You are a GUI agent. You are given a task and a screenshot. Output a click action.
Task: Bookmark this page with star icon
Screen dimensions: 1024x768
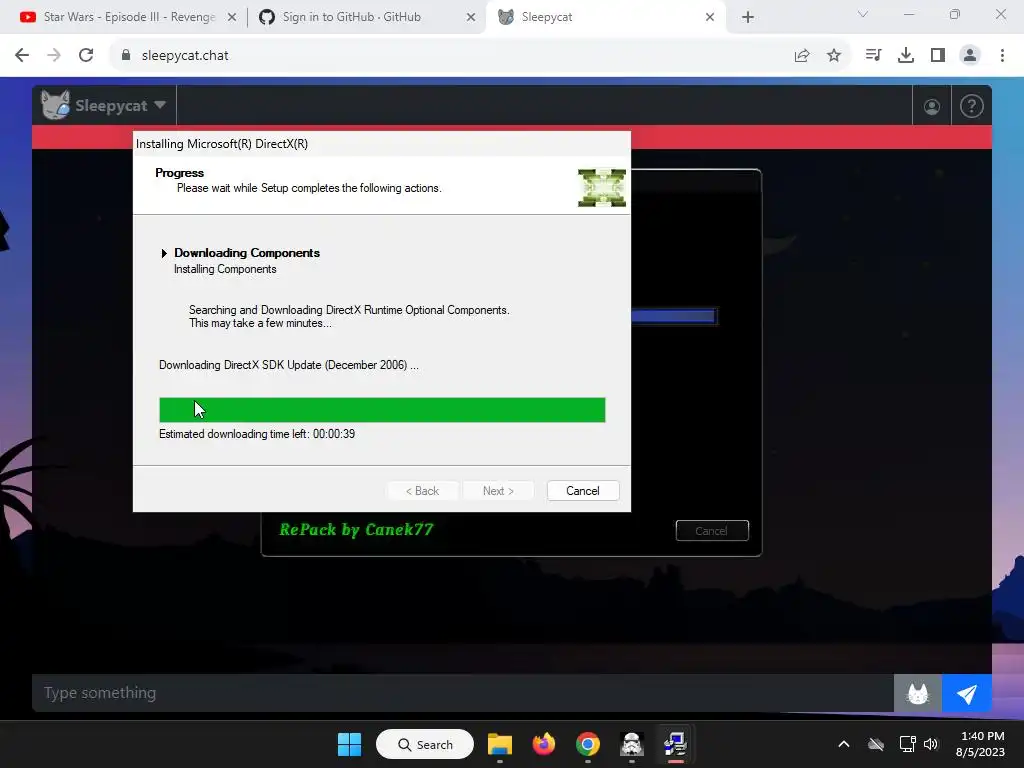pos(834,56)
